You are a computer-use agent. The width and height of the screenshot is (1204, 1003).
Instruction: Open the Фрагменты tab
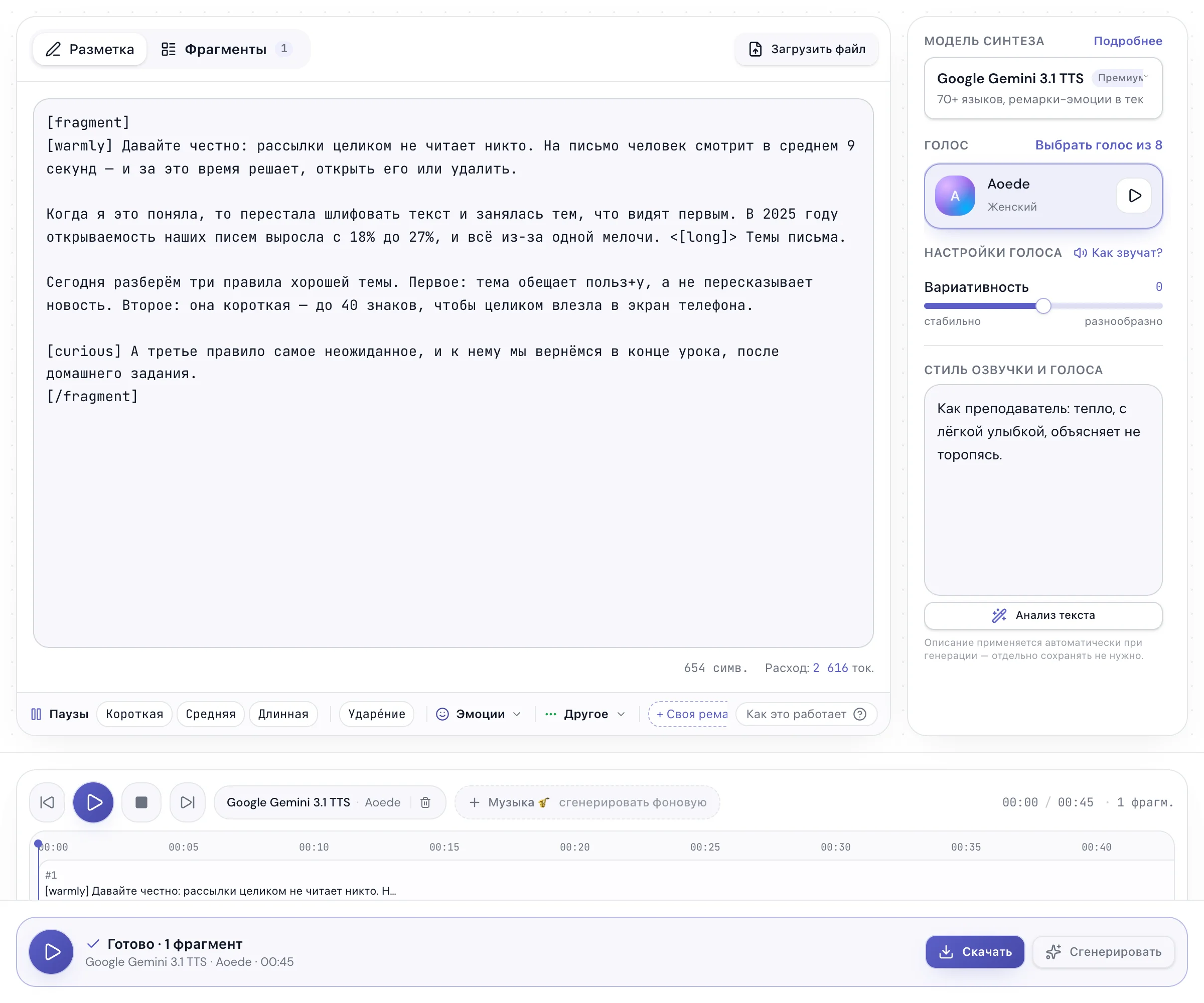[227, 49]
